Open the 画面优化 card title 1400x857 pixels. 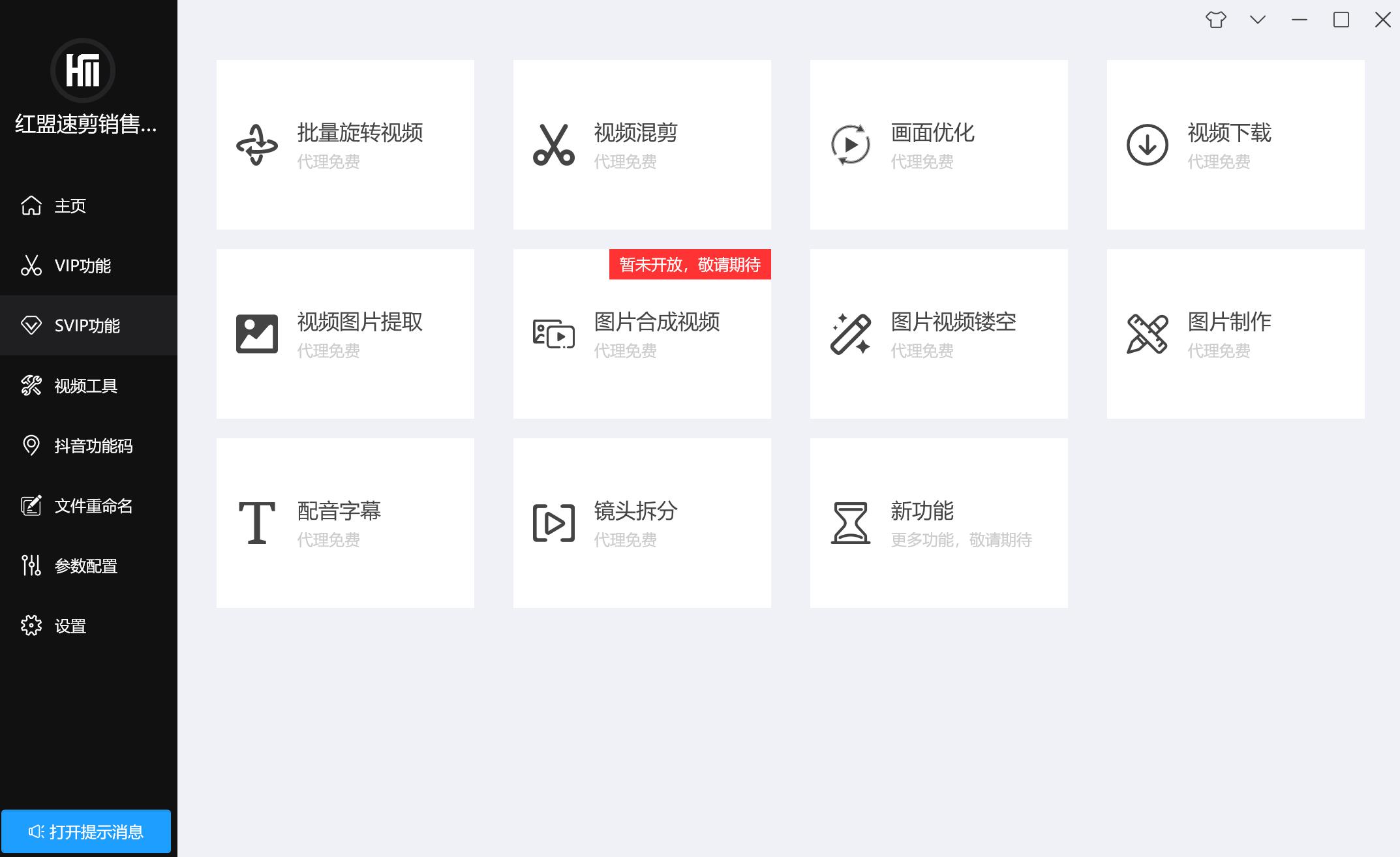[933, 132]
